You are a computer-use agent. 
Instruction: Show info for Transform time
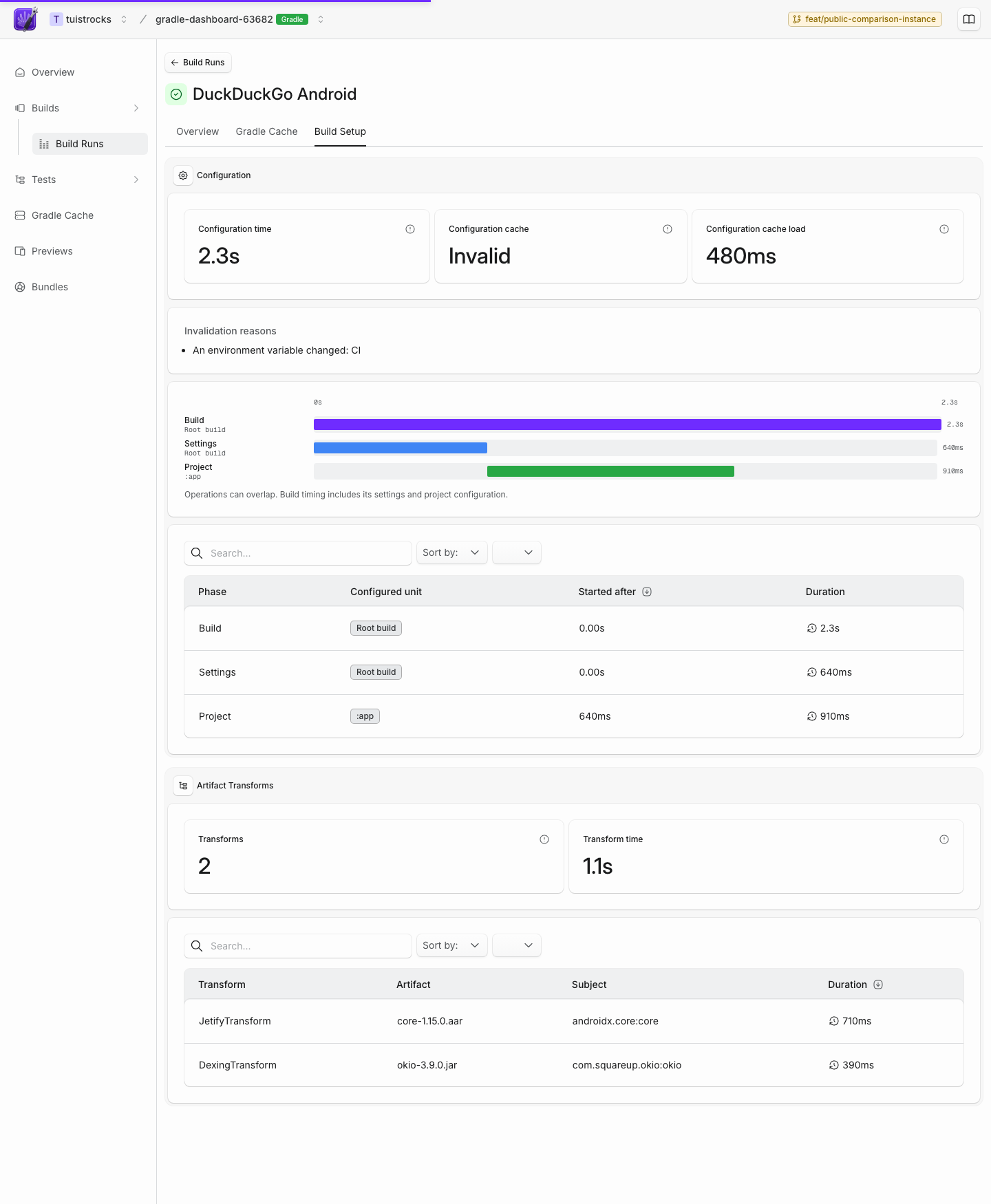[x=944, y=839]
